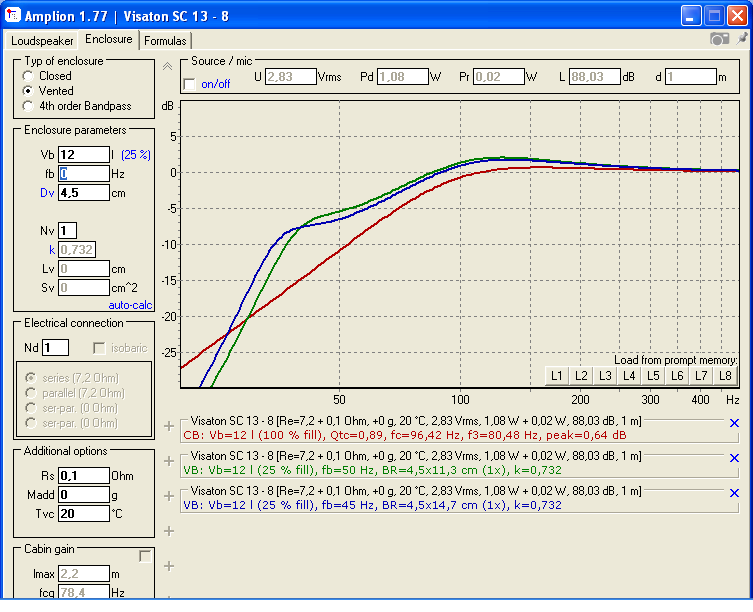This screenshot has width=753, height=612.
Task: Click the Vb volume input field
Action: (84, 155)
